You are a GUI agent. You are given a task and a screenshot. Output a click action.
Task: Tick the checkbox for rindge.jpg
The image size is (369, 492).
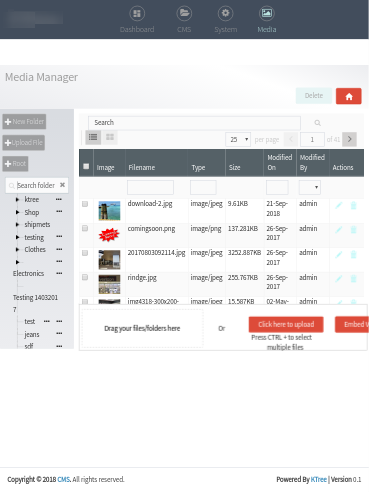click(x=85, y=277)
